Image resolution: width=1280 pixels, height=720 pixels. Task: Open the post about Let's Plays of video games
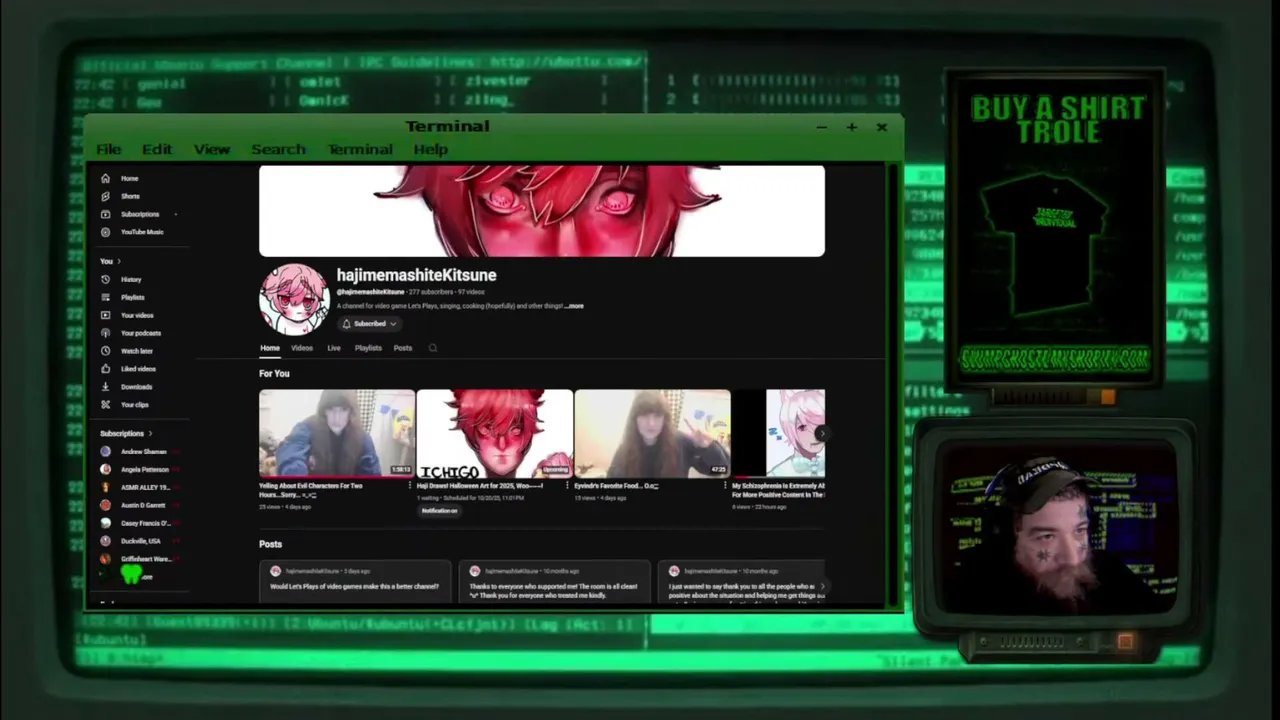click(355, 582)
